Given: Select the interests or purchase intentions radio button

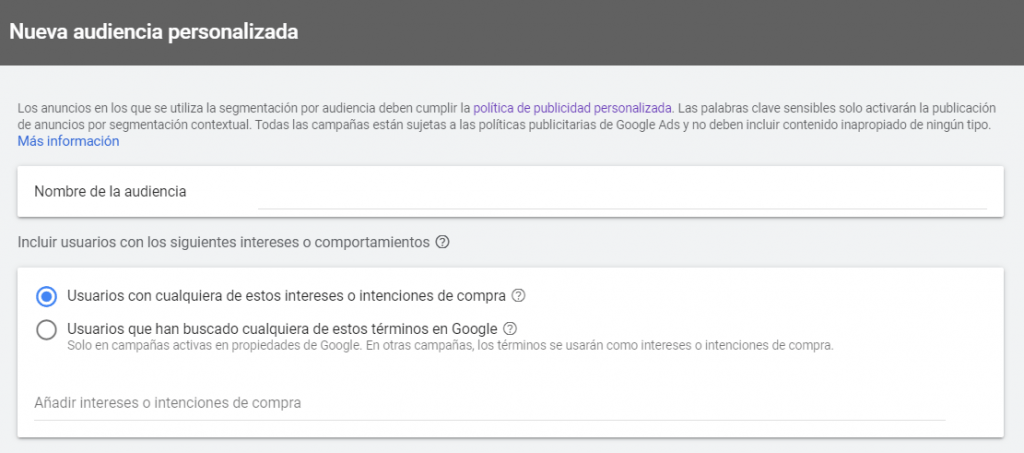Looking at the screenshot, I should [46, 296].
